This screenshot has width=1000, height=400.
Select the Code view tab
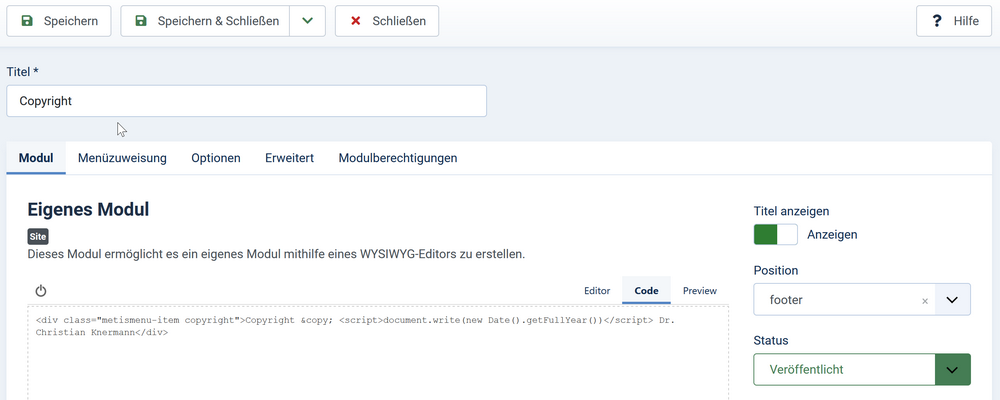pyautogui.click(x=646, y=290)
